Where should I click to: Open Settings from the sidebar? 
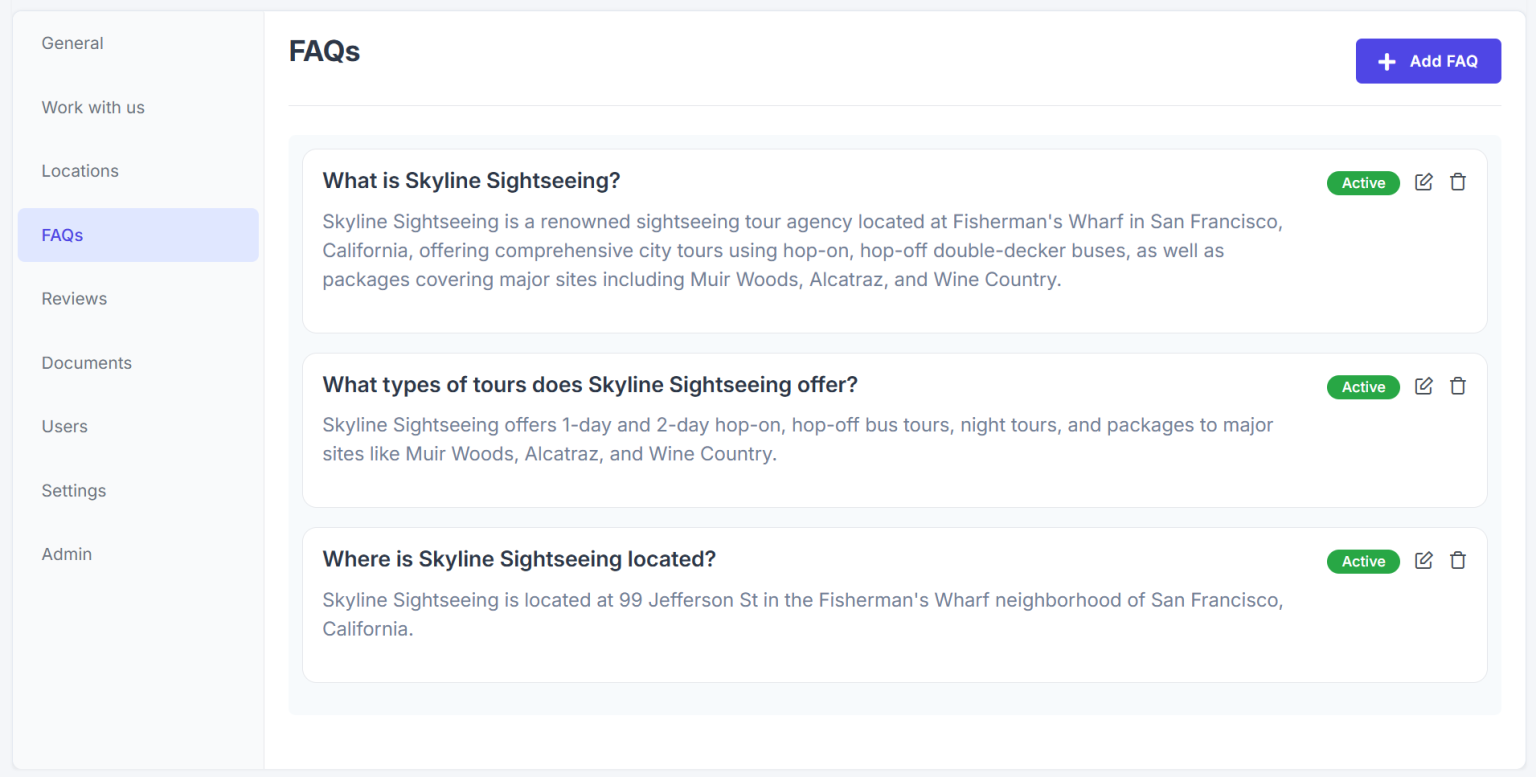[73, 491]
